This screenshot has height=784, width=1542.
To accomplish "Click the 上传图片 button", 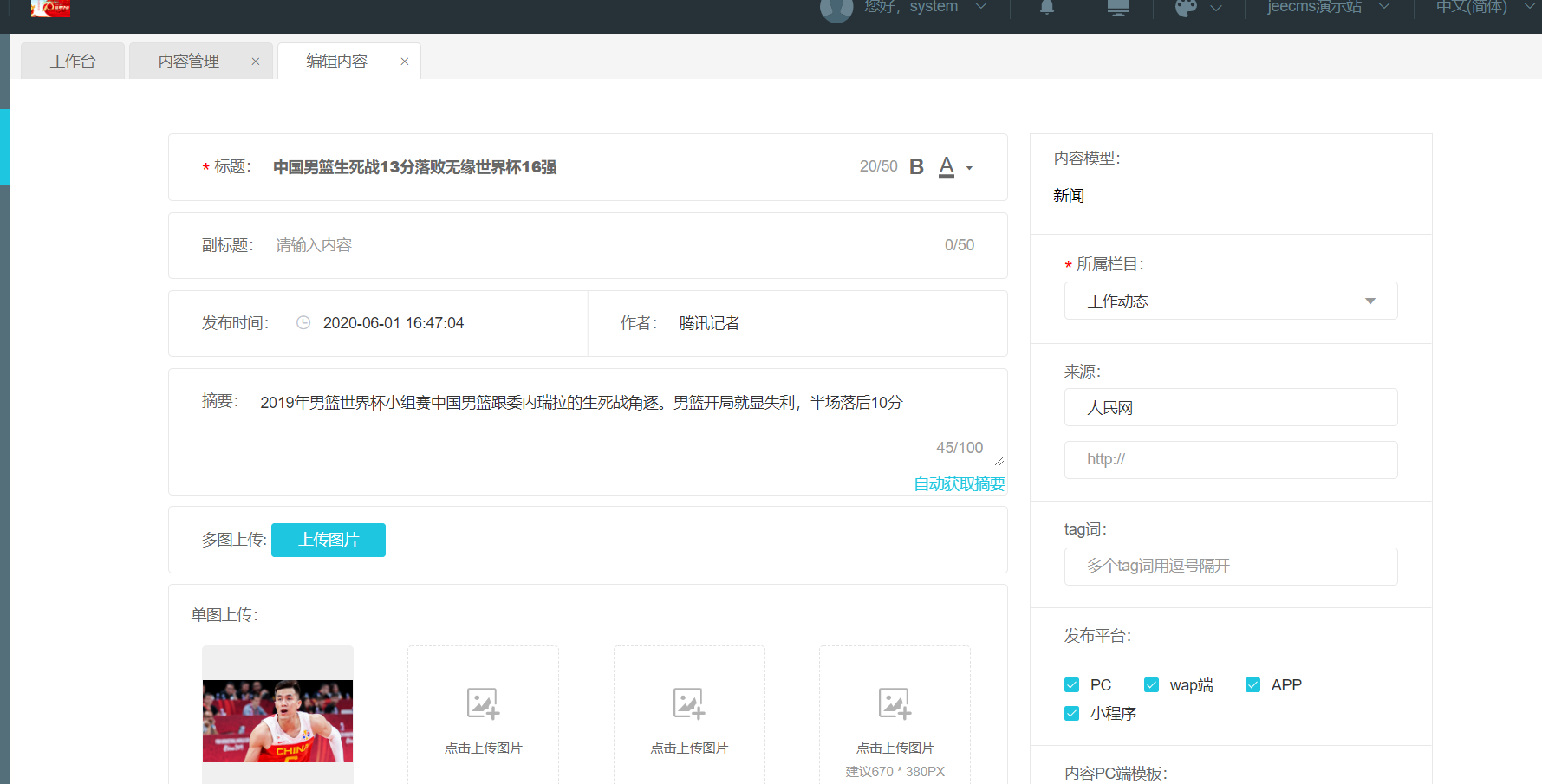I will coord(329,540).
